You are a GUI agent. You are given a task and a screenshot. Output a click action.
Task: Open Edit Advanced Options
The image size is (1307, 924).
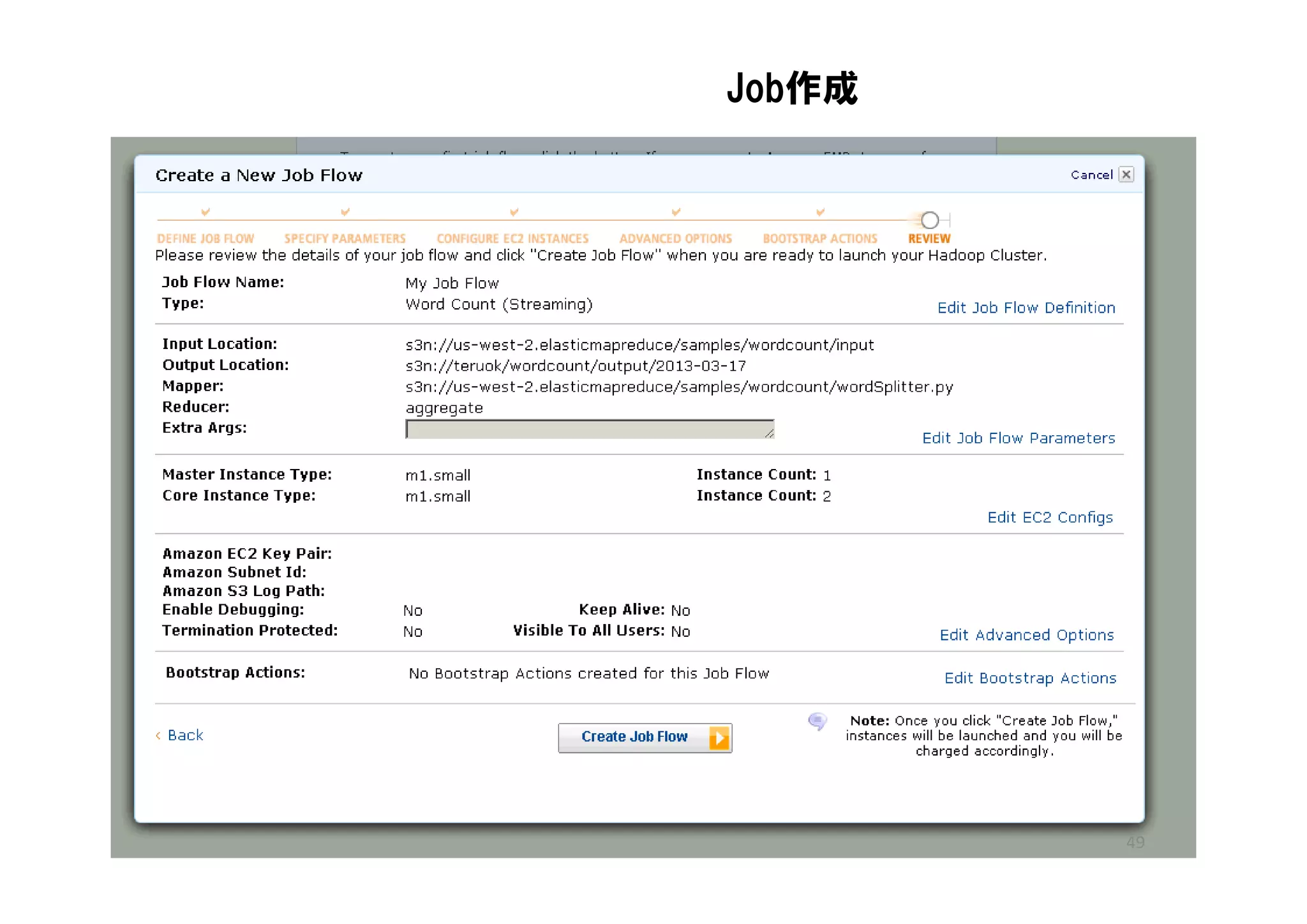click(x=1027, y=635)
